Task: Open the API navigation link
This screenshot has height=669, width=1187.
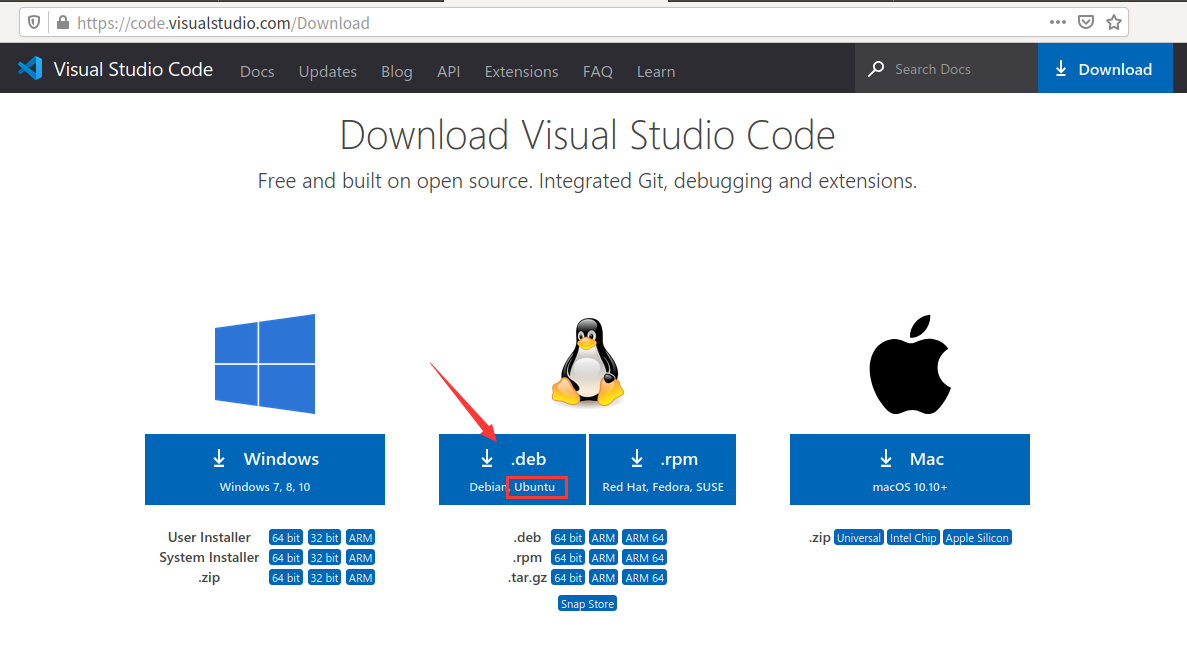Action: click(448, 71)
